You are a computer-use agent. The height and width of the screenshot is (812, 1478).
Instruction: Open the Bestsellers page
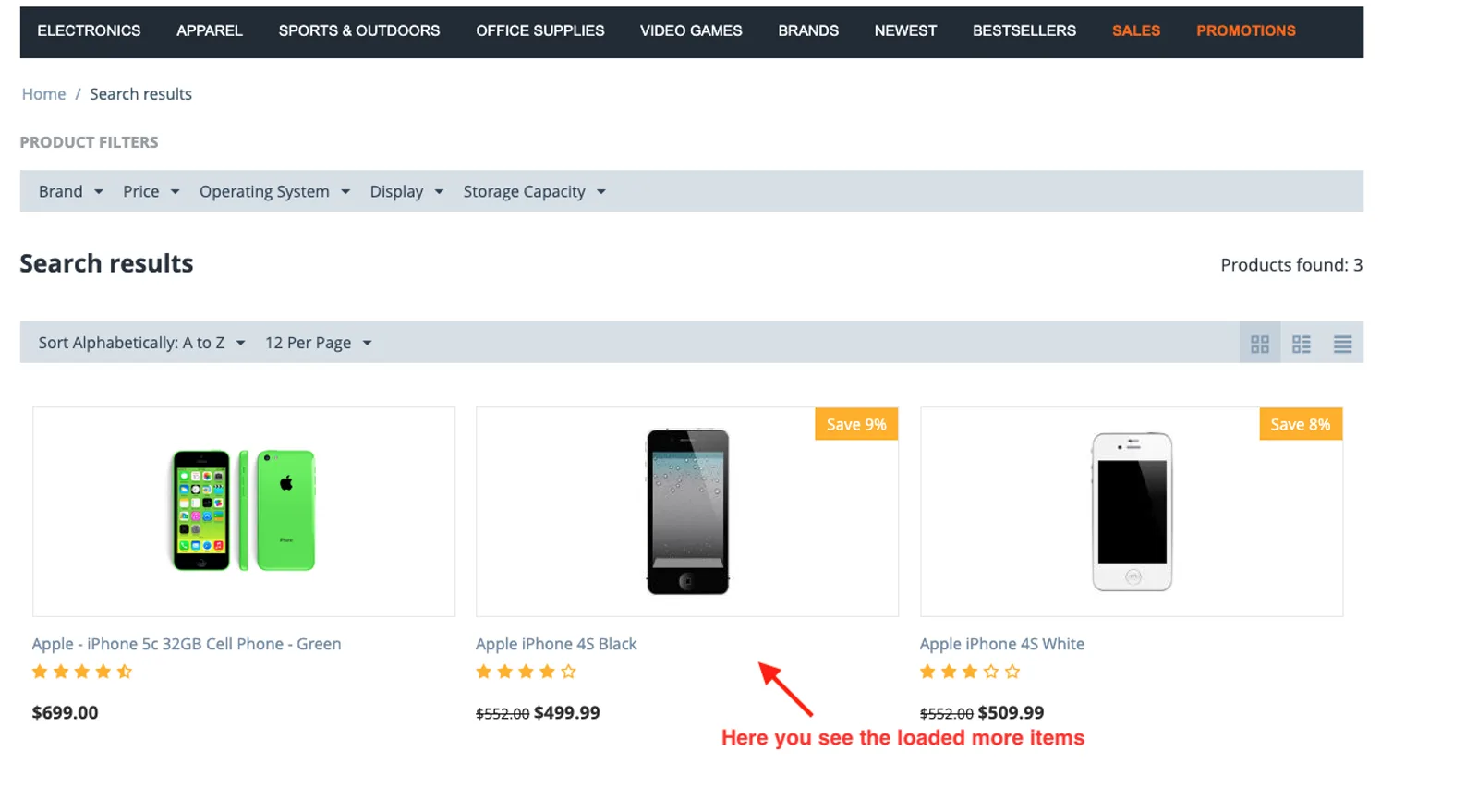click(1024, 30)
